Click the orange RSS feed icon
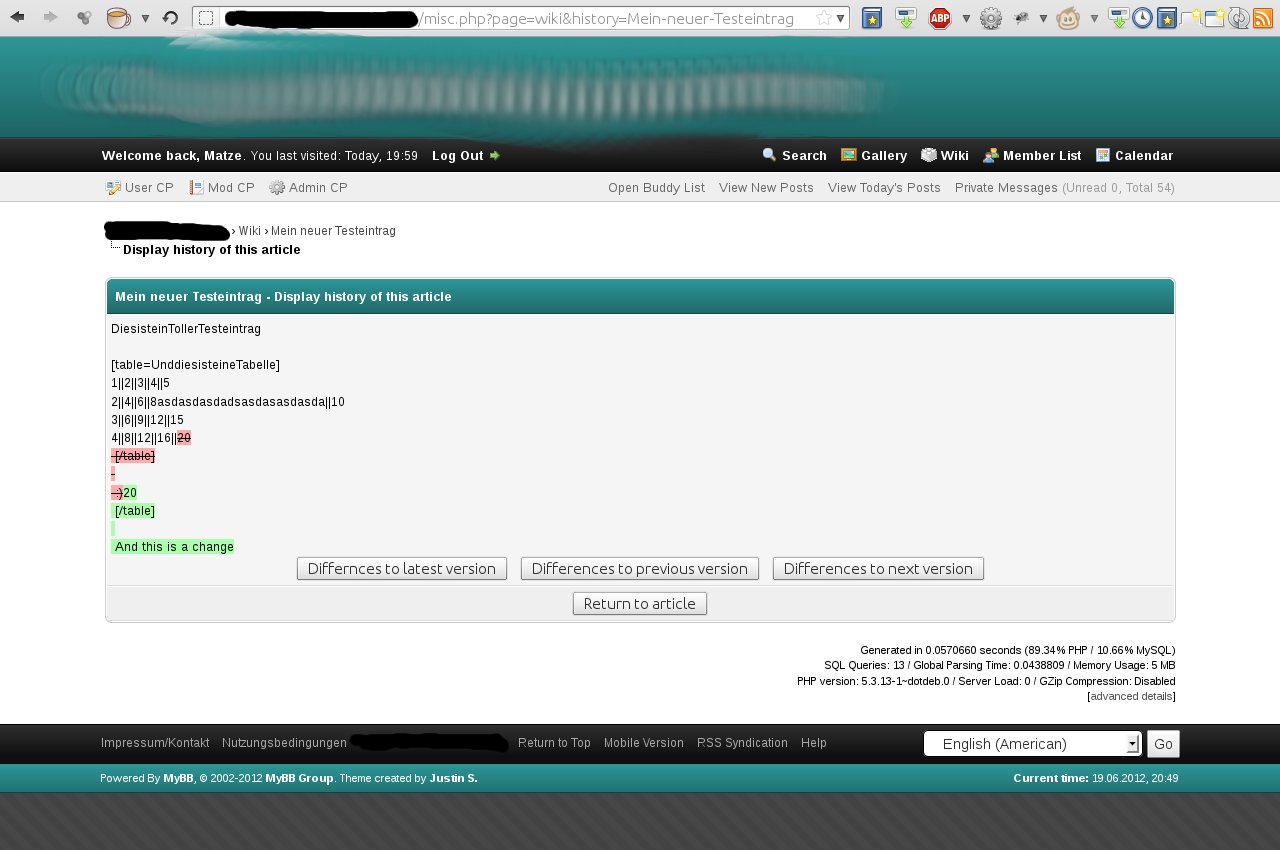Viewport: 1280px width, 850px height. [x=1263, y=18]
